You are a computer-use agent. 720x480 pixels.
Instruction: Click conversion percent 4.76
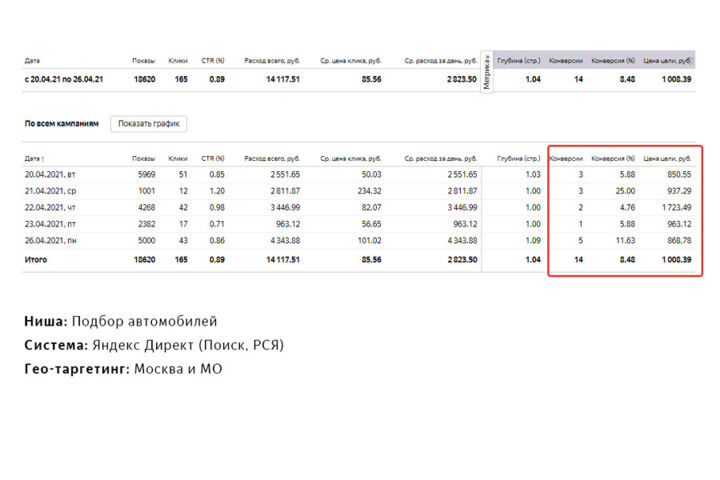click(627, 208)
